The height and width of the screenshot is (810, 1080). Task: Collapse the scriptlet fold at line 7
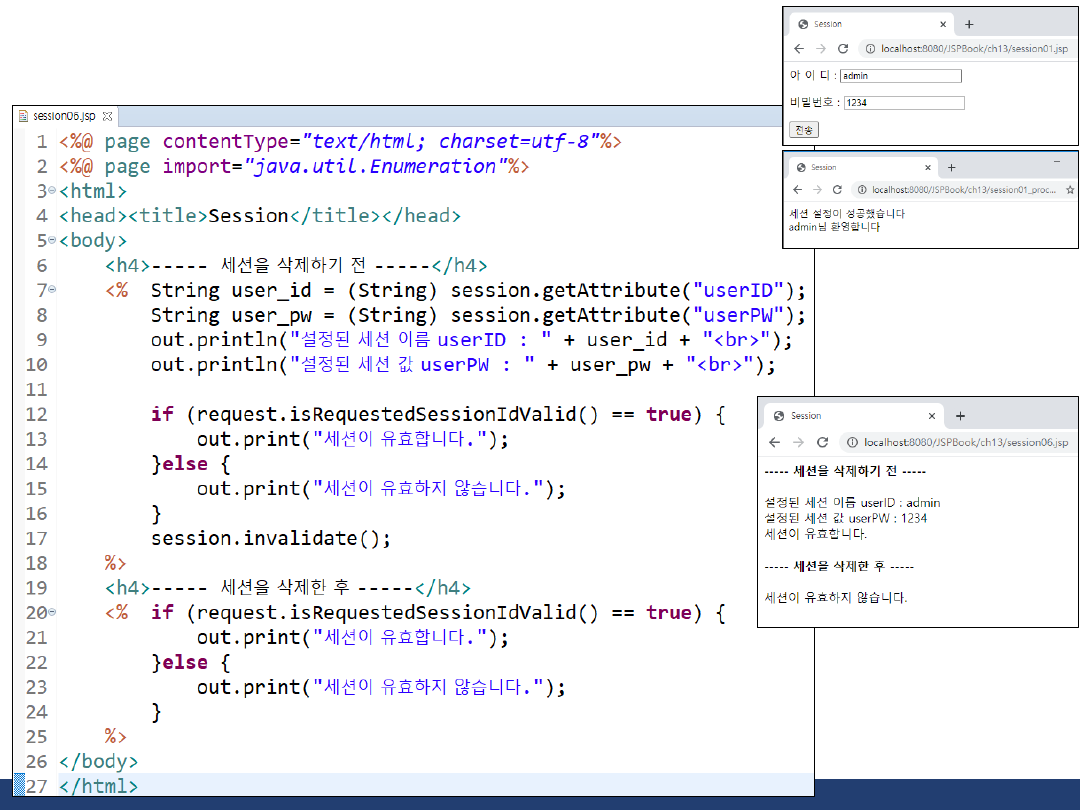[x=52, y=291]
